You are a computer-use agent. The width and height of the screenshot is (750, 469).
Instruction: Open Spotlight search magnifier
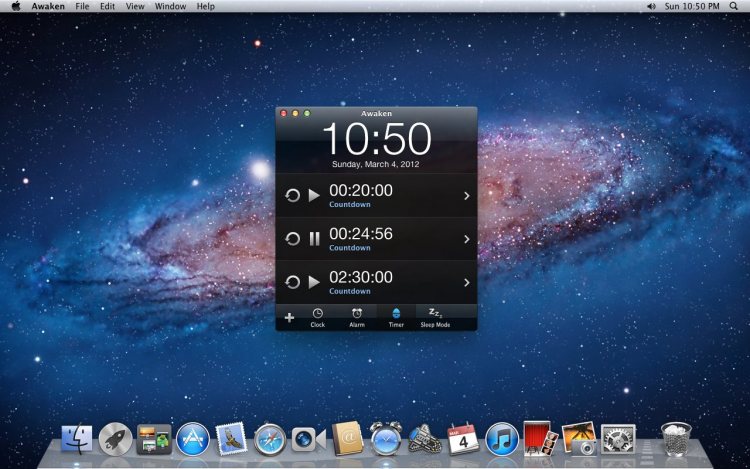point(734,6)
